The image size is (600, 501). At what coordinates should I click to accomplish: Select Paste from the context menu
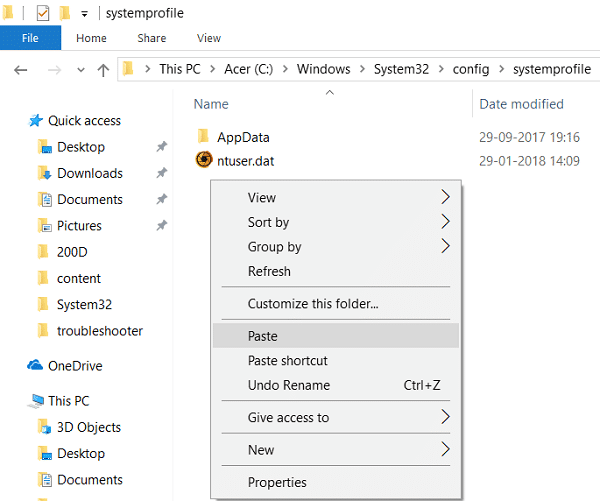pyautogui.click(x=263, y=336)
